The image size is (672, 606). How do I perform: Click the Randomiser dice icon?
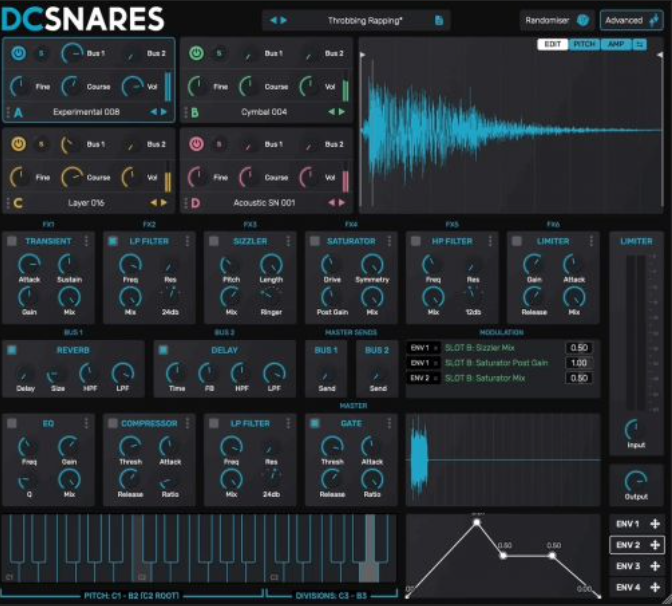[582, 20]
